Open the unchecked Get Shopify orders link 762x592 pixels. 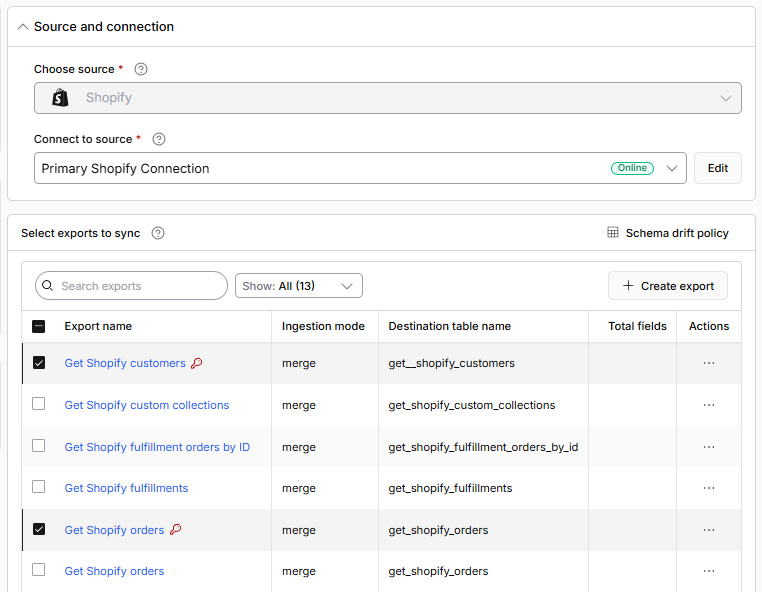tap(114, 571)
